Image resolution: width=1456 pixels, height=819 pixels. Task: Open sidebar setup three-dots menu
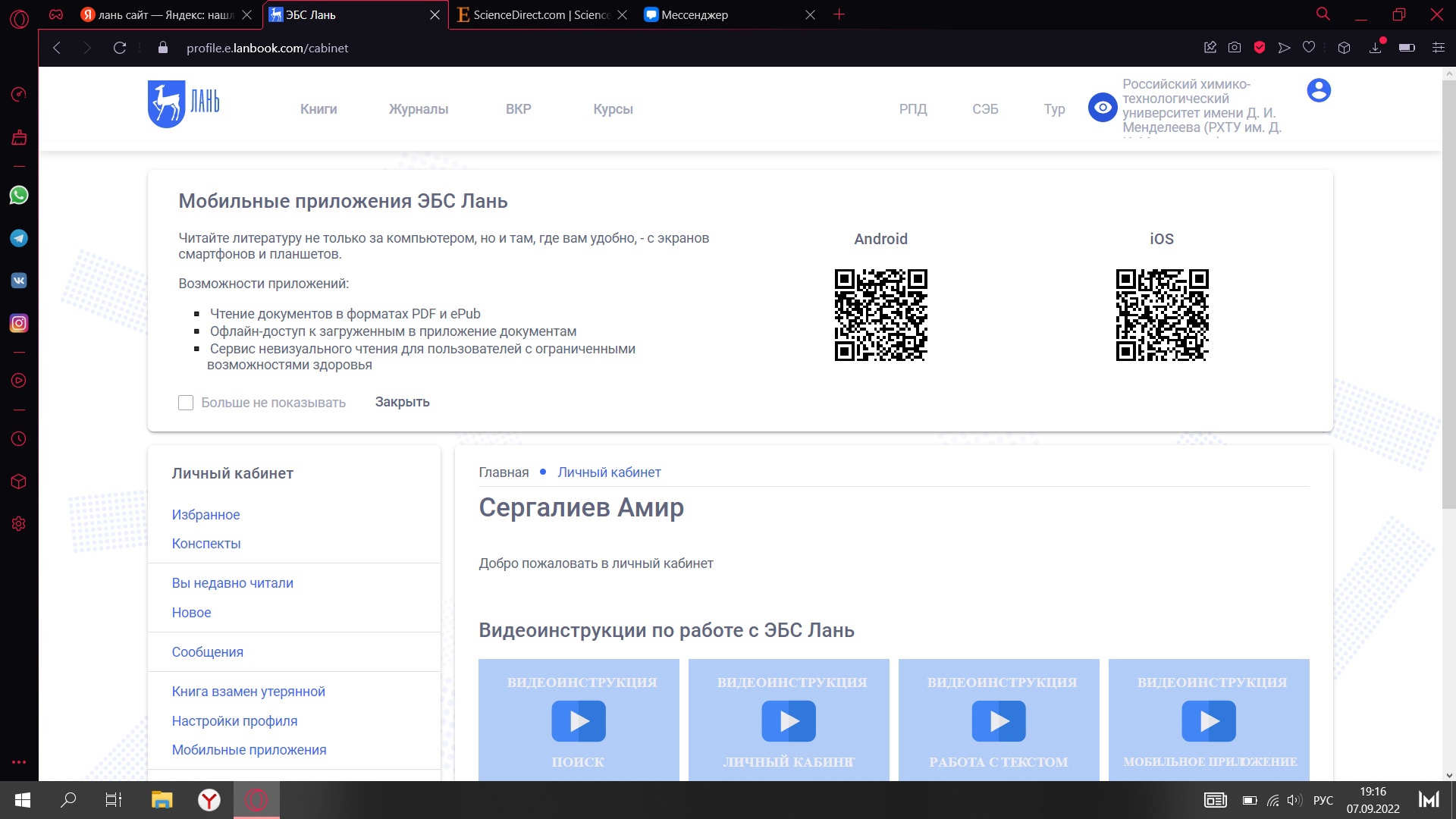[19, 761]
